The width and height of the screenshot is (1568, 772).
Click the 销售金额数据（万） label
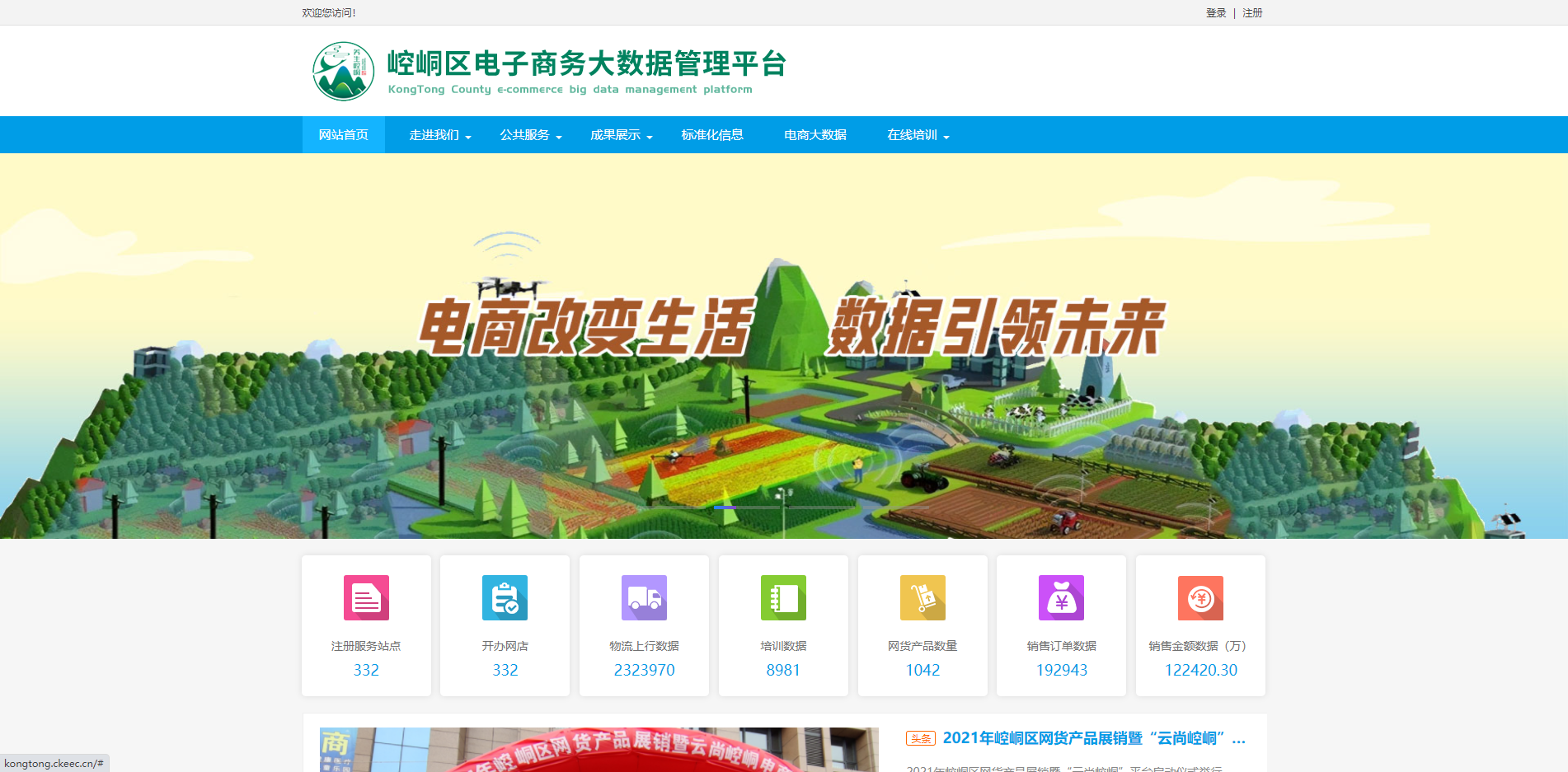tap(1200, 646)
